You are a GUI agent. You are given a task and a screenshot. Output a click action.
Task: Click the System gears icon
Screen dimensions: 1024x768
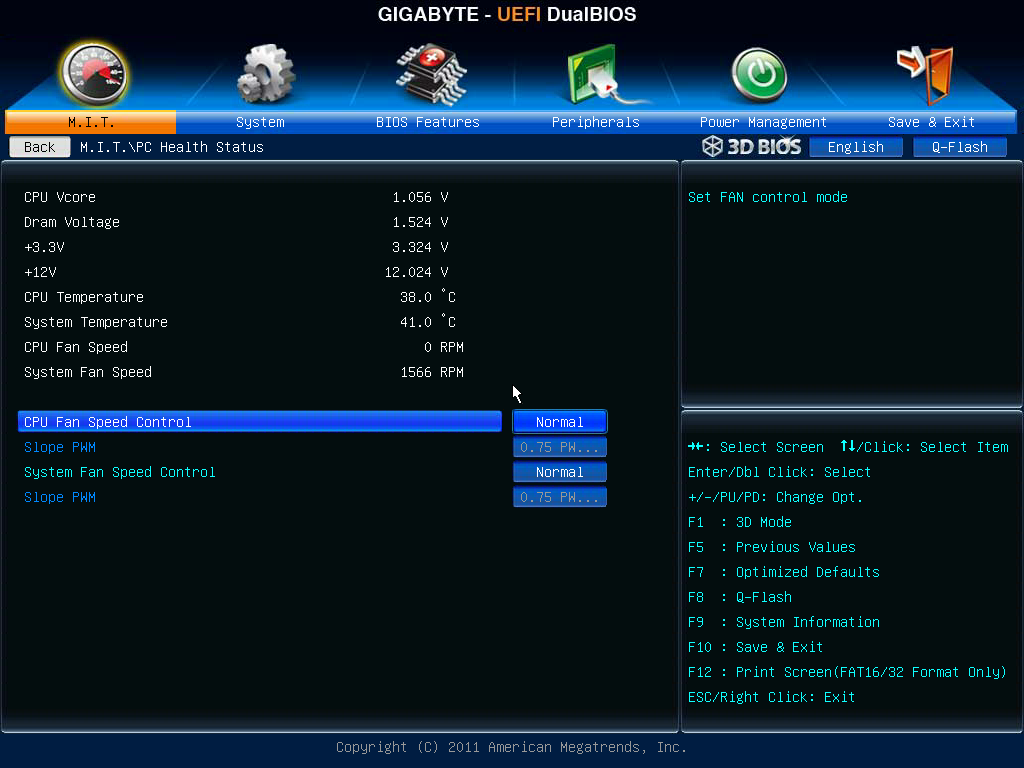266,74
